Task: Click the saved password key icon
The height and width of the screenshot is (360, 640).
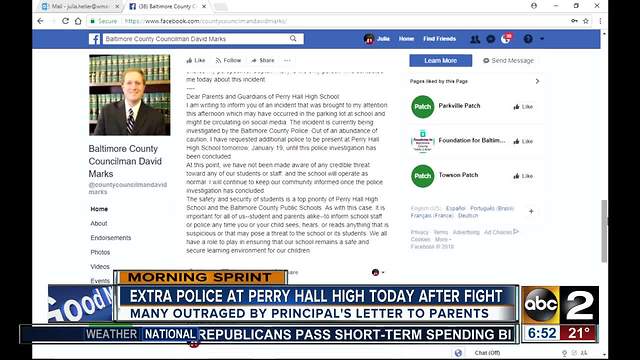Action: click(574, 21)
